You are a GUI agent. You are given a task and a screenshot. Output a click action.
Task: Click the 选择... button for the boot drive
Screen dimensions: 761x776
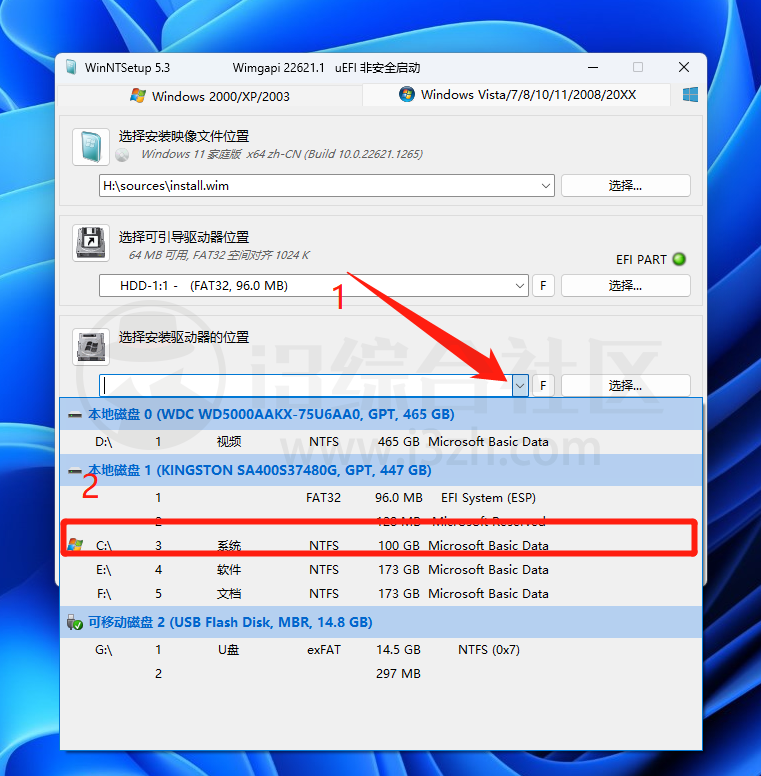point(625,286)
